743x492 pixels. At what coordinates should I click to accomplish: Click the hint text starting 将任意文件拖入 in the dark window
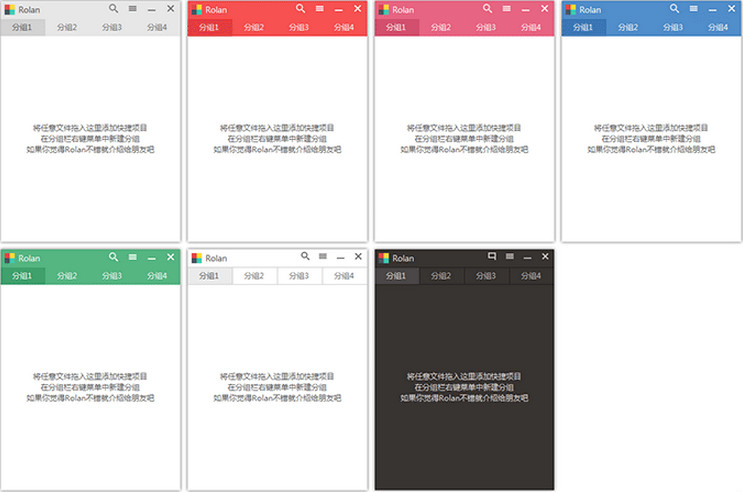[464, 376]
